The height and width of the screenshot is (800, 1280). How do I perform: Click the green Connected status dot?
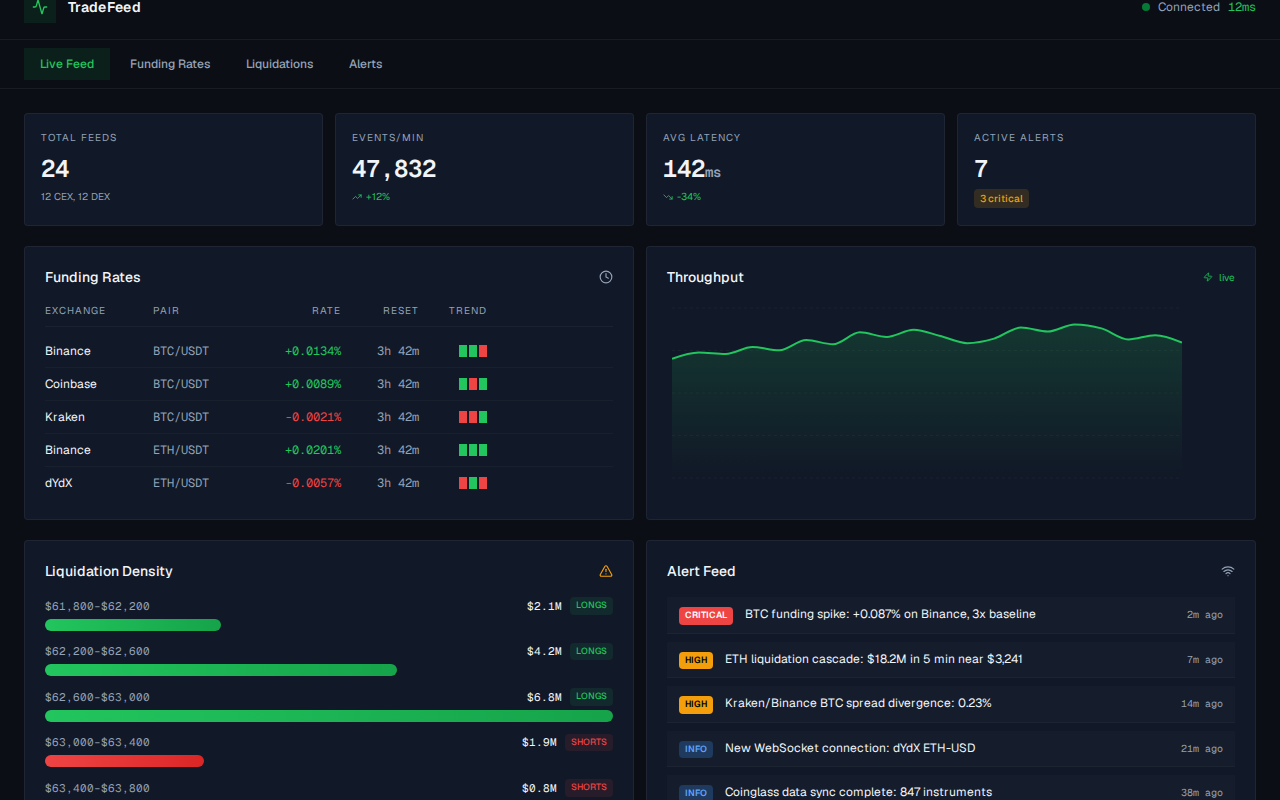click(x=1146, y=7)
